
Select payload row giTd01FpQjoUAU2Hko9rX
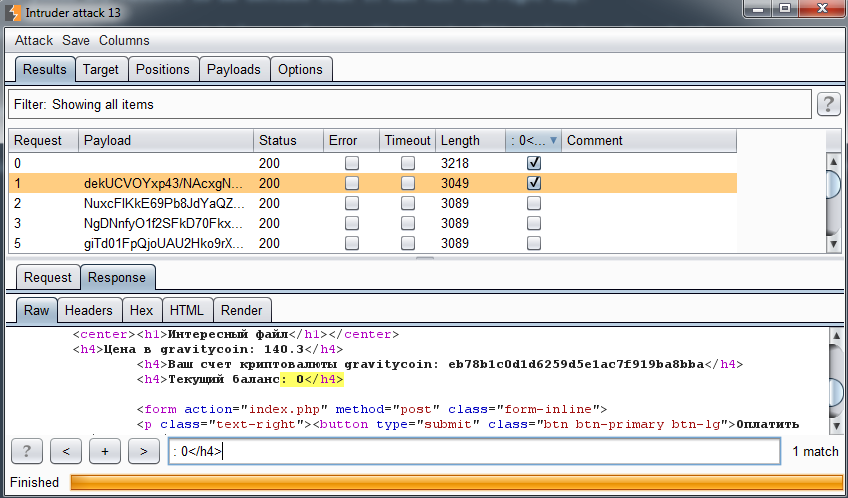[x=373, y=243]
